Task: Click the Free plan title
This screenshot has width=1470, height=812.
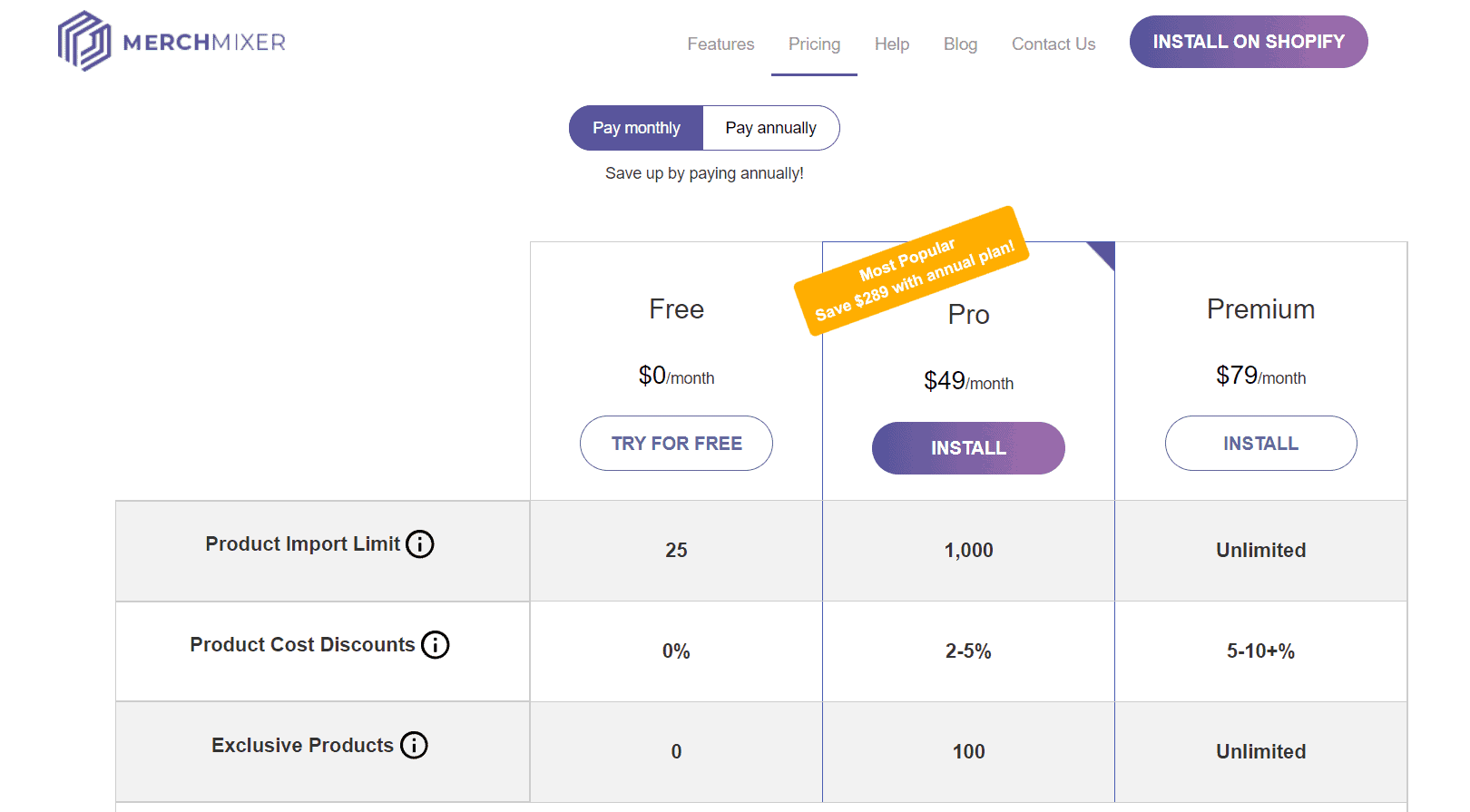Action: pyautogui.click(x=676, y=309)
